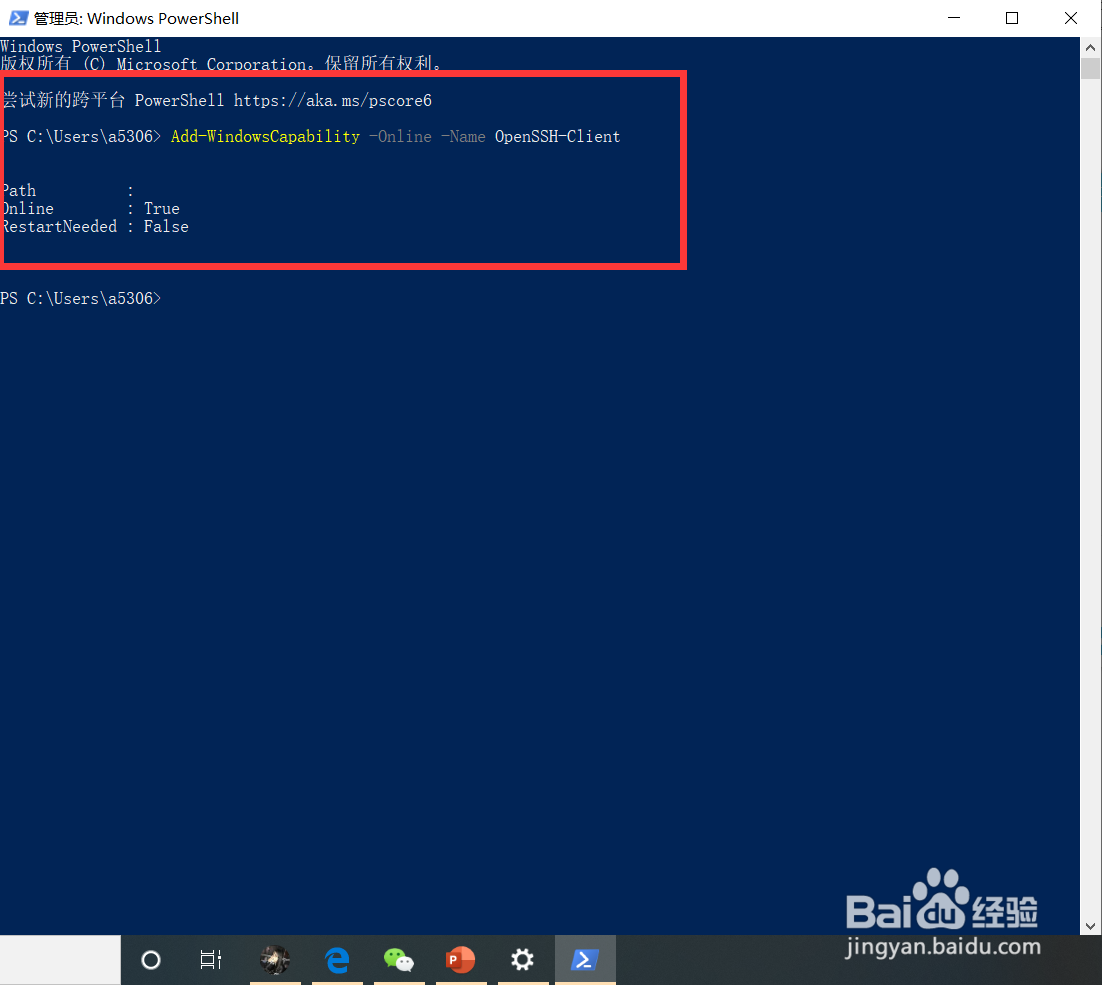Click the OpenSSH-Client argument text
This screenshot has height=985, width=1102.
(557, 136)
